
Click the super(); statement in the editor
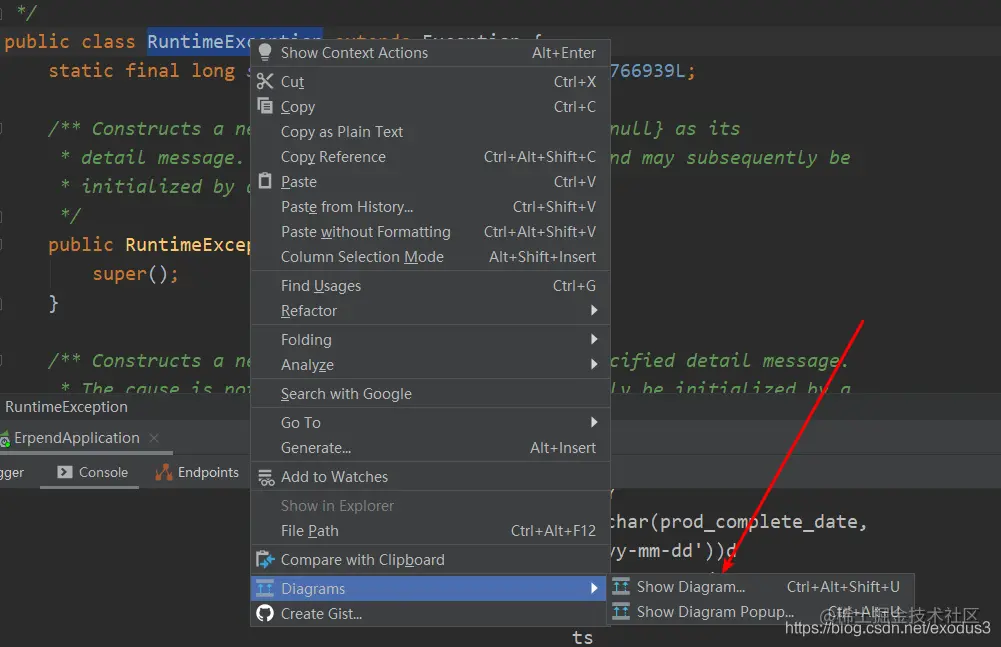tap(135, 273)
